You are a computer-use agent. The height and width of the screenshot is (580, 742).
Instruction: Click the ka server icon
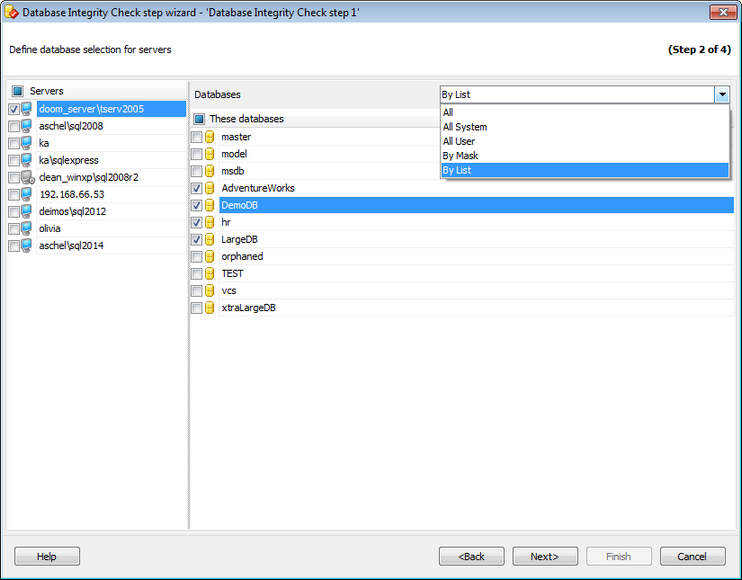click(x=26, y=143)
